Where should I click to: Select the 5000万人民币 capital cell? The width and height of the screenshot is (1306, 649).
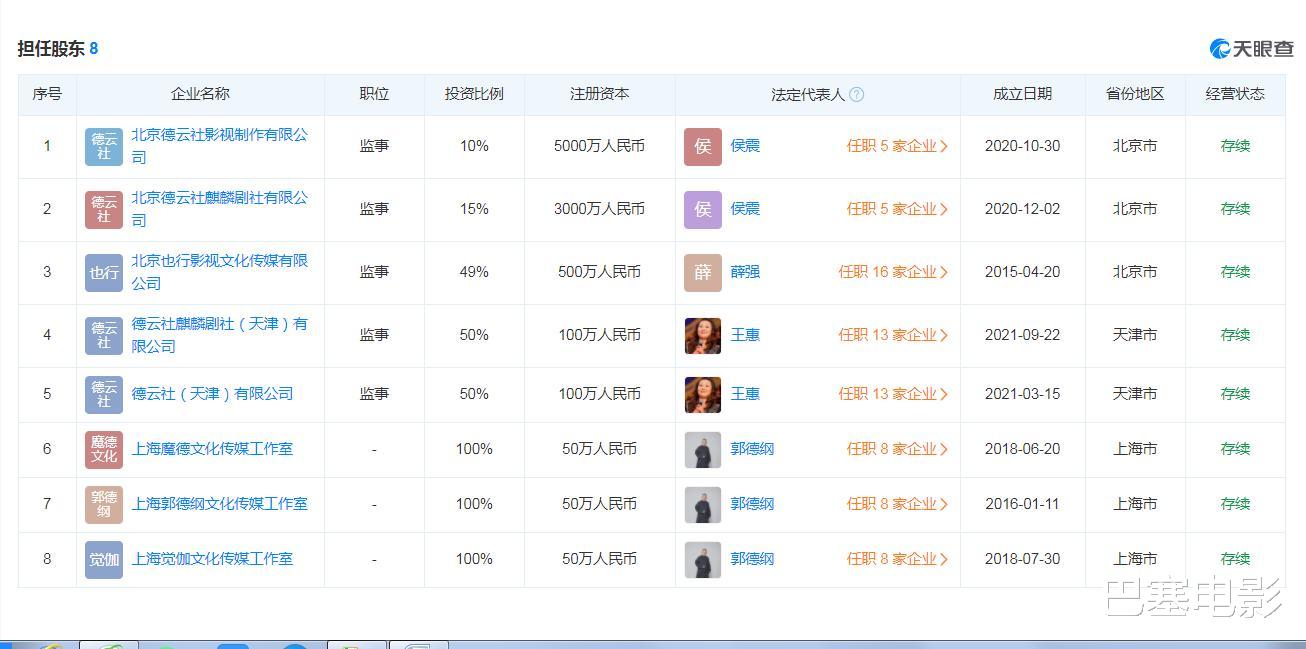[600, 146]
